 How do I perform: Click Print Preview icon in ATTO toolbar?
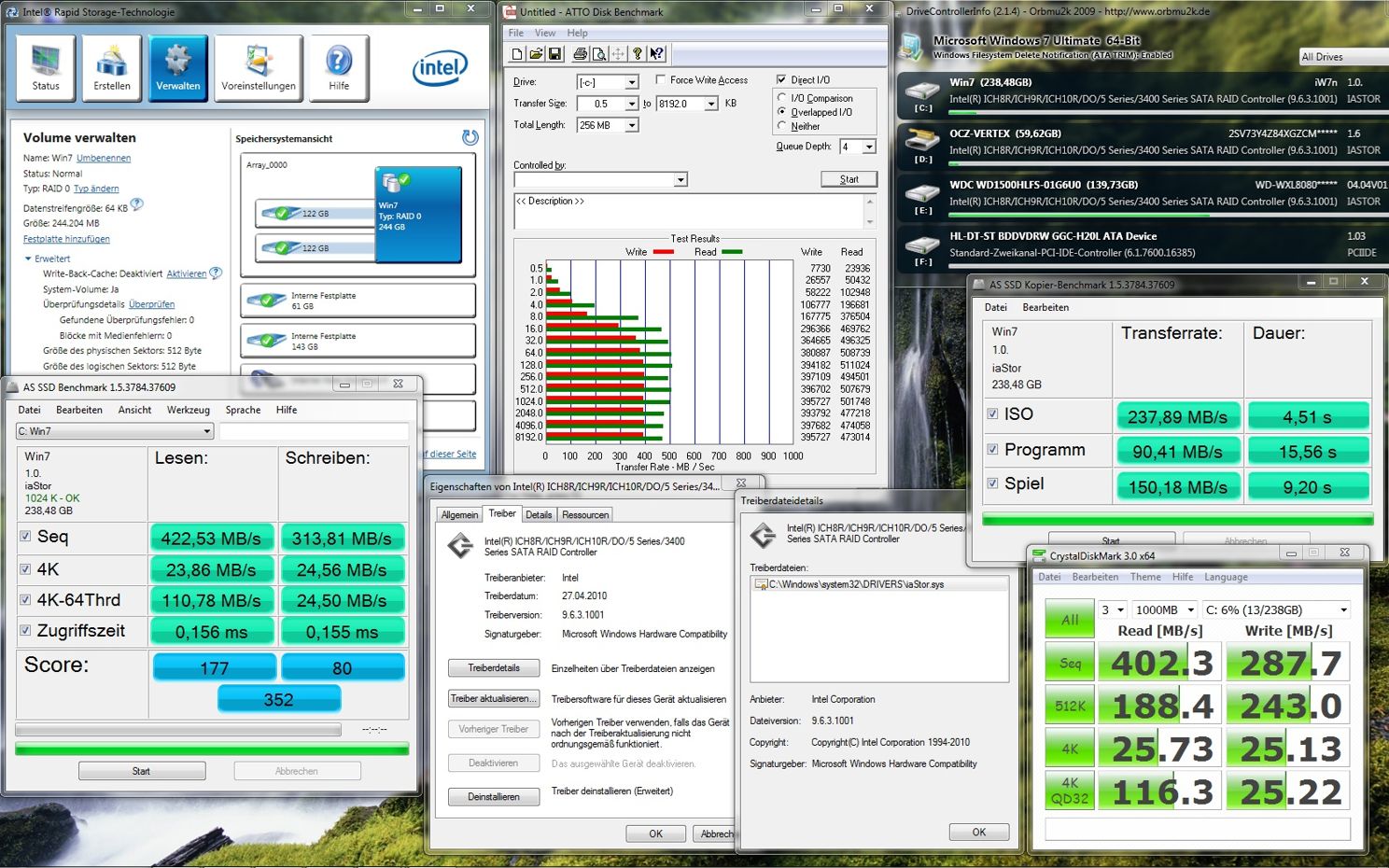pyautogui.click(x=599, y=54)
